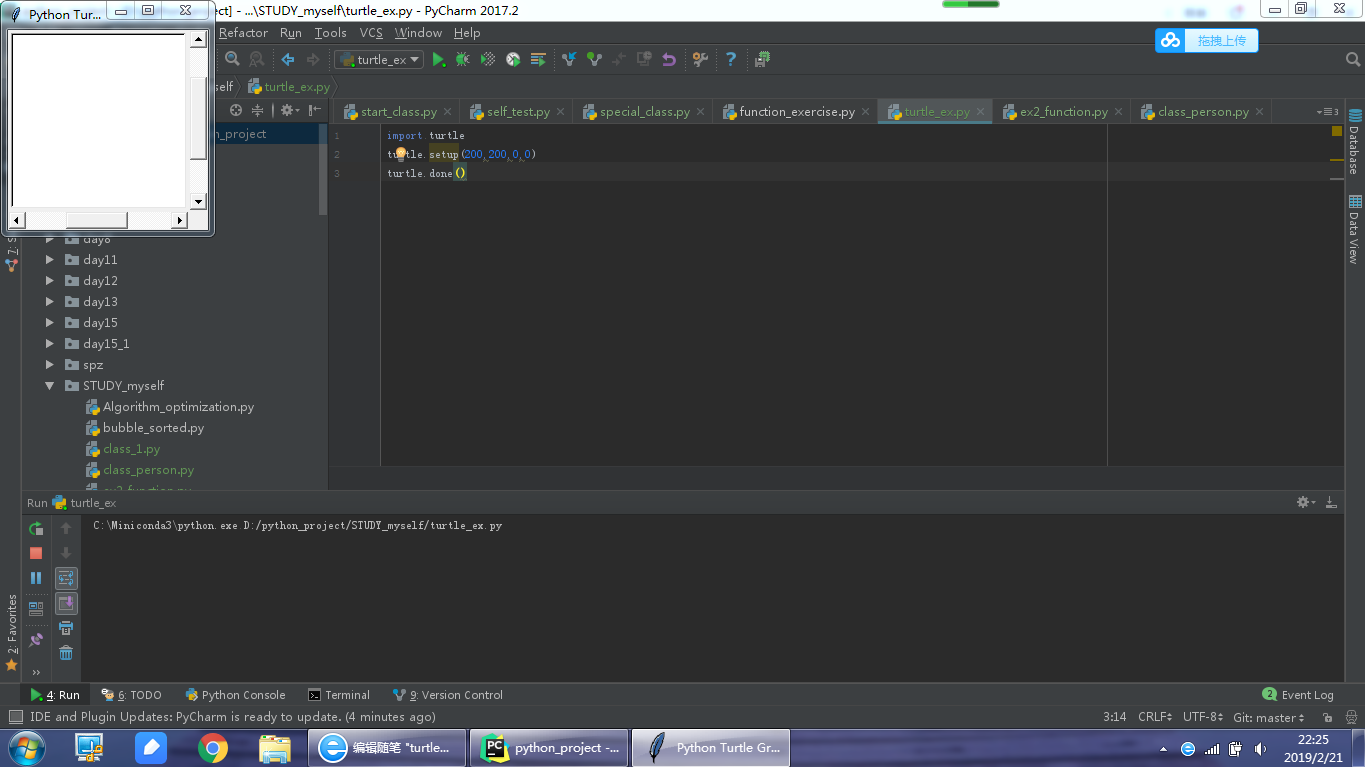The height and width of the screenshot is (767, 1365).
Task: Click the blue Back navigation arrow
Action: pyautogui.click(x=288, y=60)
